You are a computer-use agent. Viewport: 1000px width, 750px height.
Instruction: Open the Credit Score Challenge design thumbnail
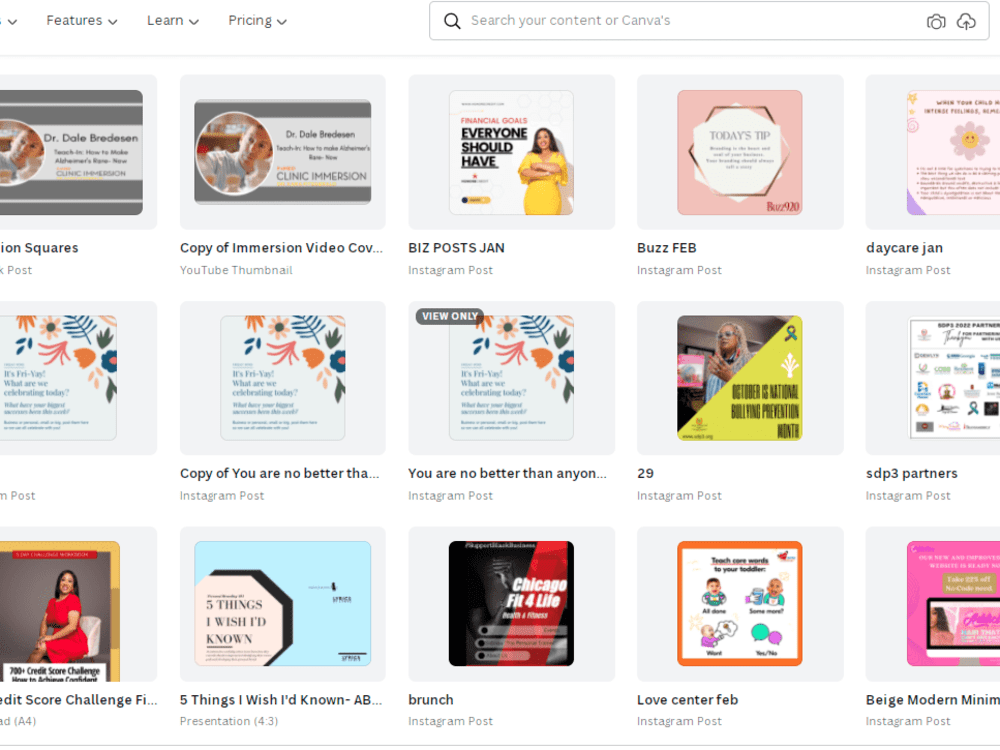(78, 603)
